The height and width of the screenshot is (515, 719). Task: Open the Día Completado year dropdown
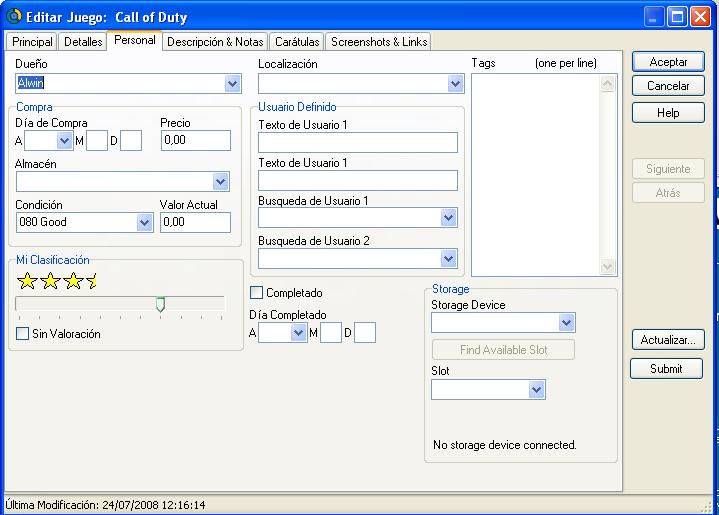pyautogui.click(x=299, y=332)
